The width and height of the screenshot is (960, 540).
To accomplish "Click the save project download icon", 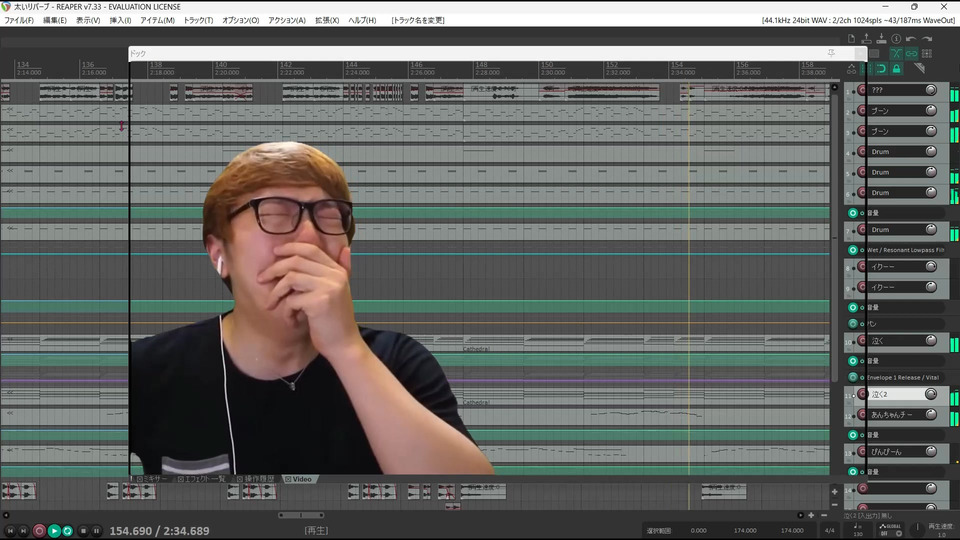I will pos(881,39).
